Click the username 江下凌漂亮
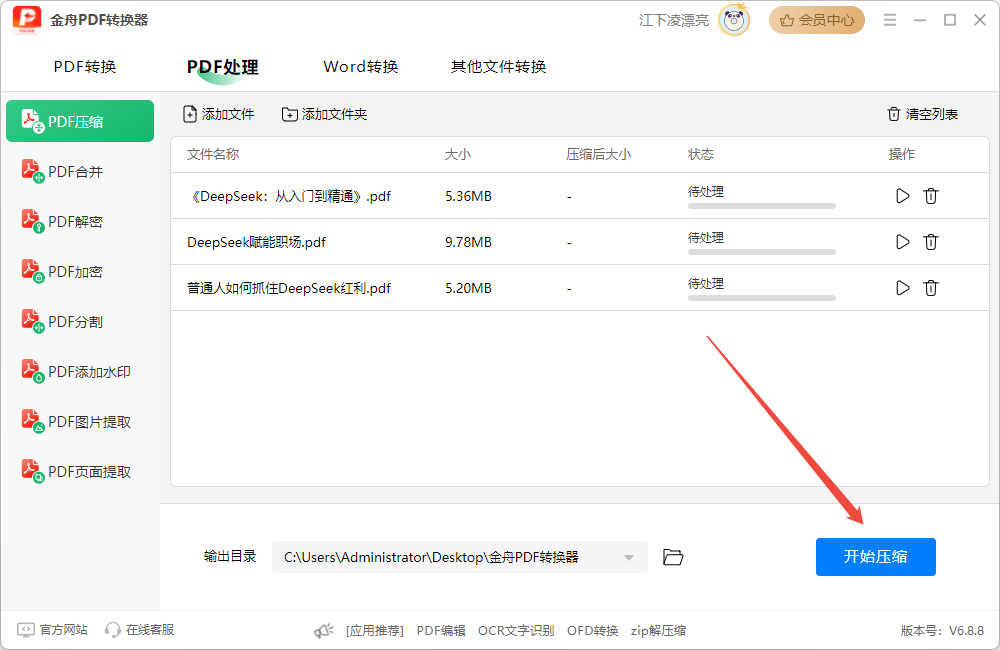Screen dimensions: 1000x650 click(x=673, y=20)
